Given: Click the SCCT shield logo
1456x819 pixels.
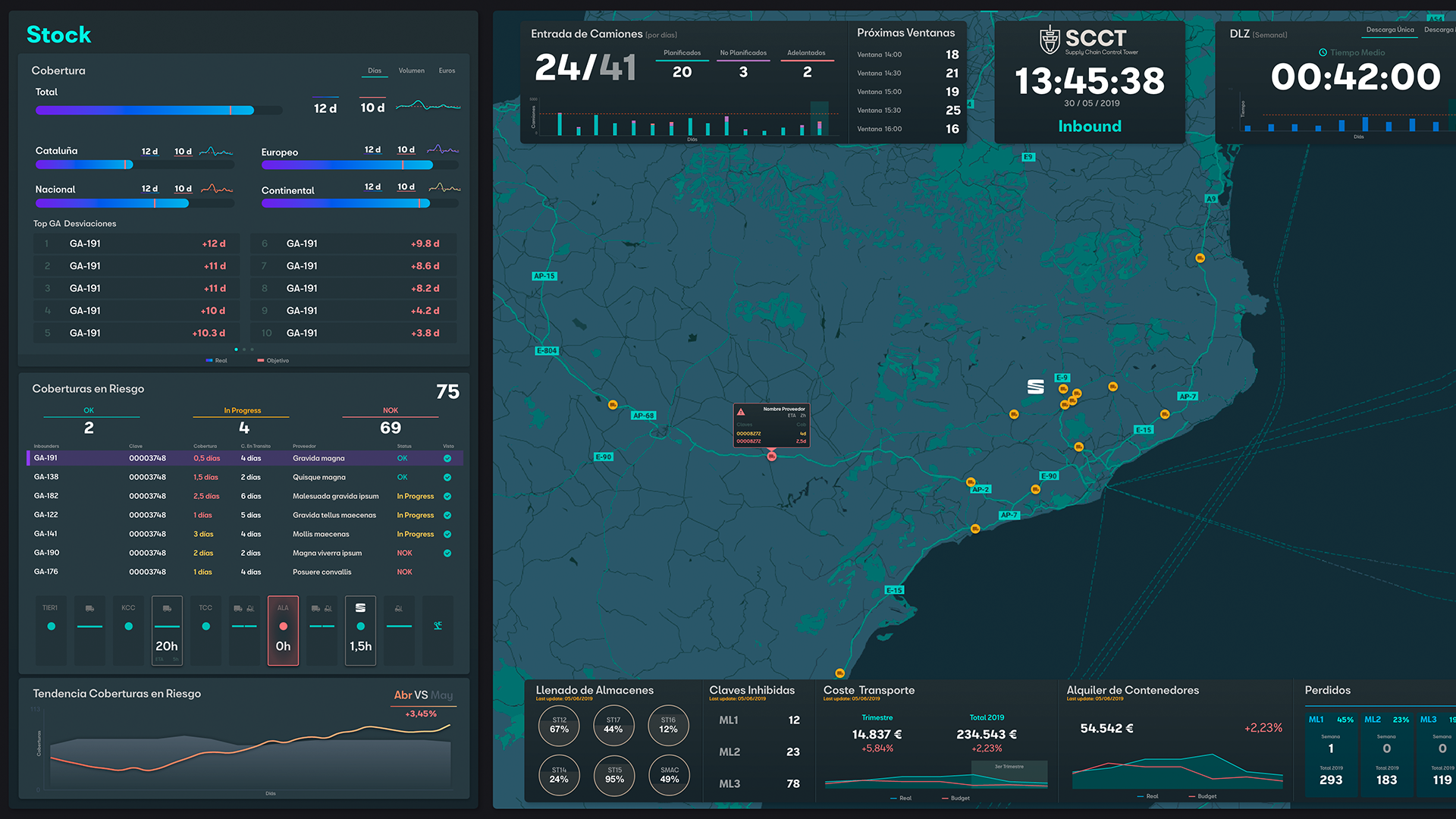Looking at the screenshot, I should tap(1050, 40).
